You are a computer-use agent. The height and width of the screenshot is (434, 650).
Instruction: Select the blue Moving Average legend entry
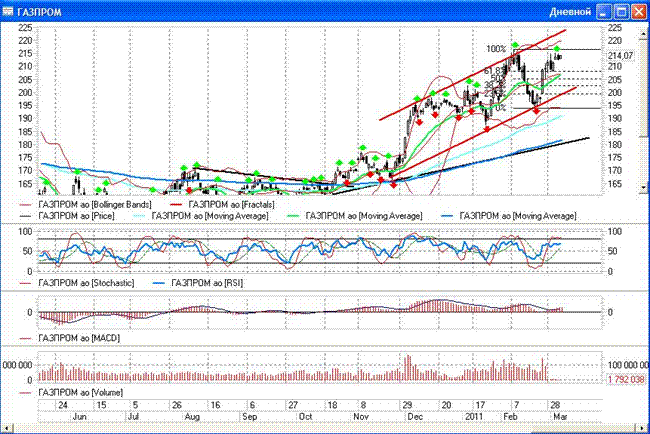509,216
